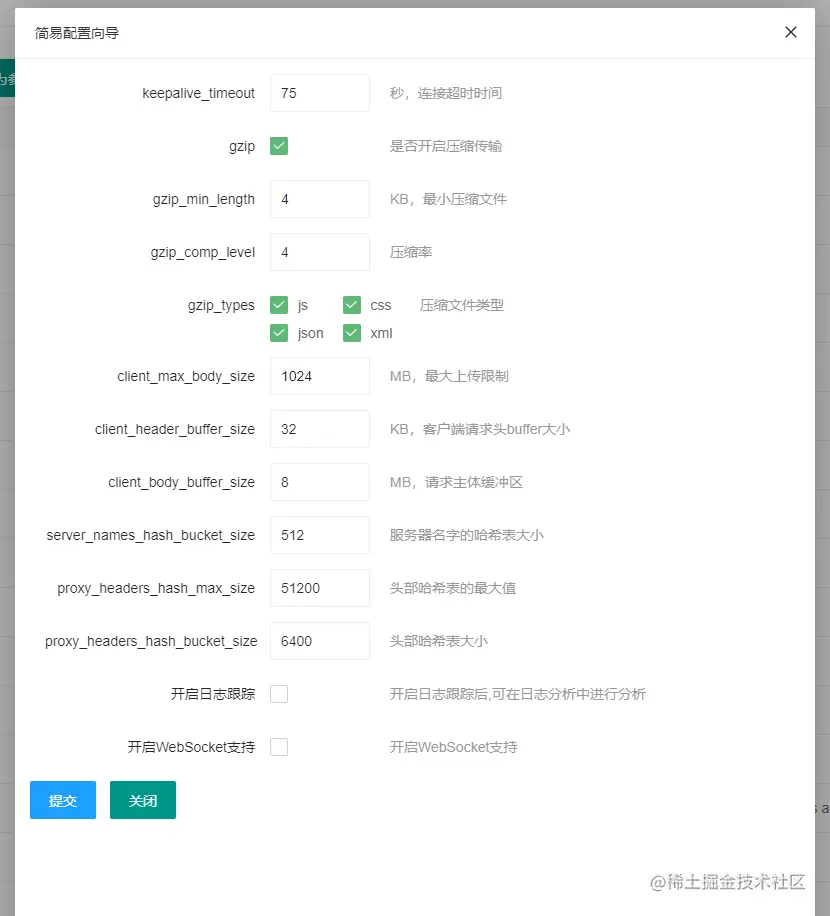Screen dimensions: 830x916
Task: Uncheck the json gzip_types checkbox
Action: tap(278, 333)
